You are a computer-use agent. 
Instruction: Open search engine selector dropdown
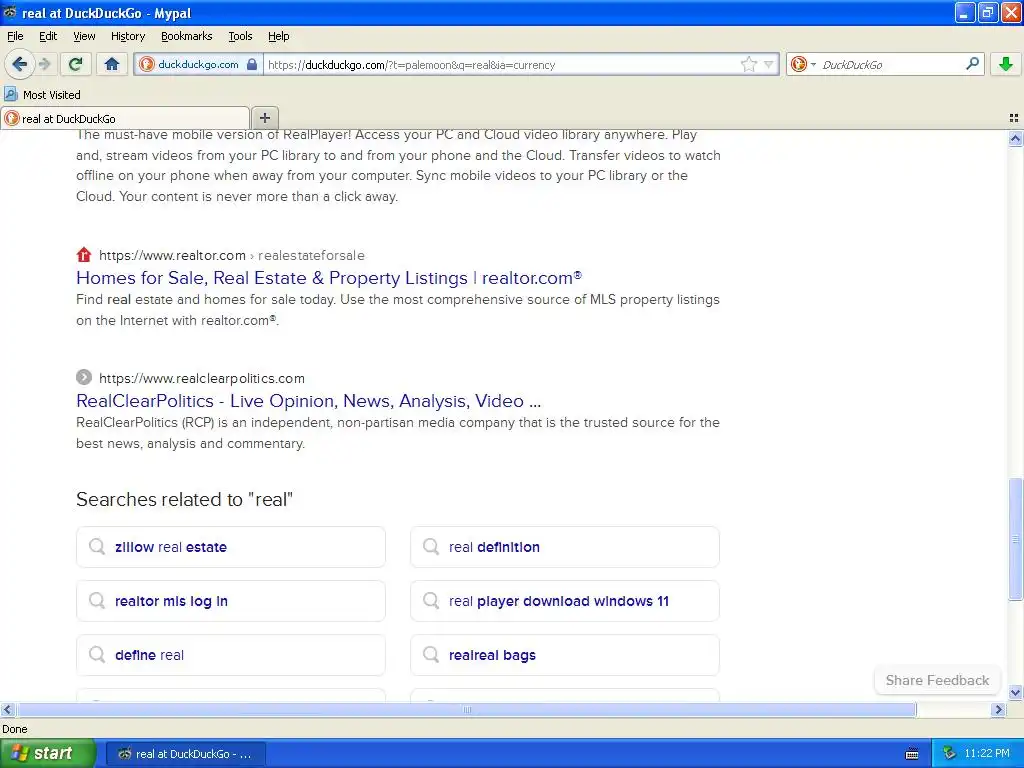(x=803, y=64)
